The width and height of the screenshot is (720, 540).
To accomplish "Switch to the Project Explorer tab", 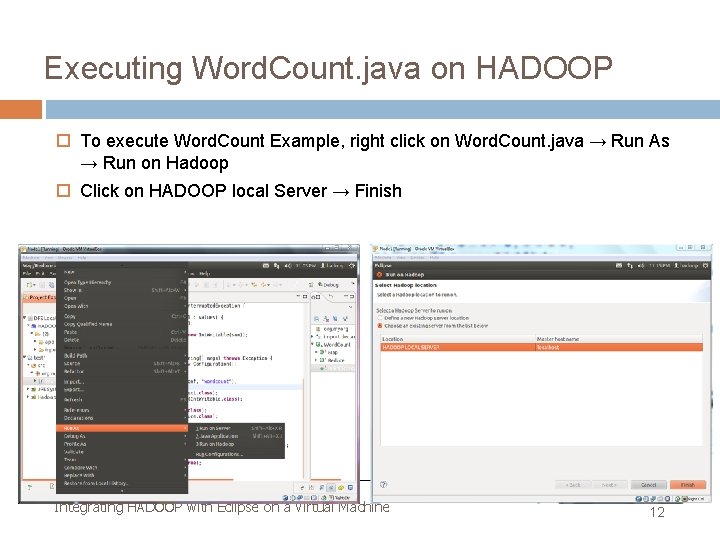I will 39,298.
